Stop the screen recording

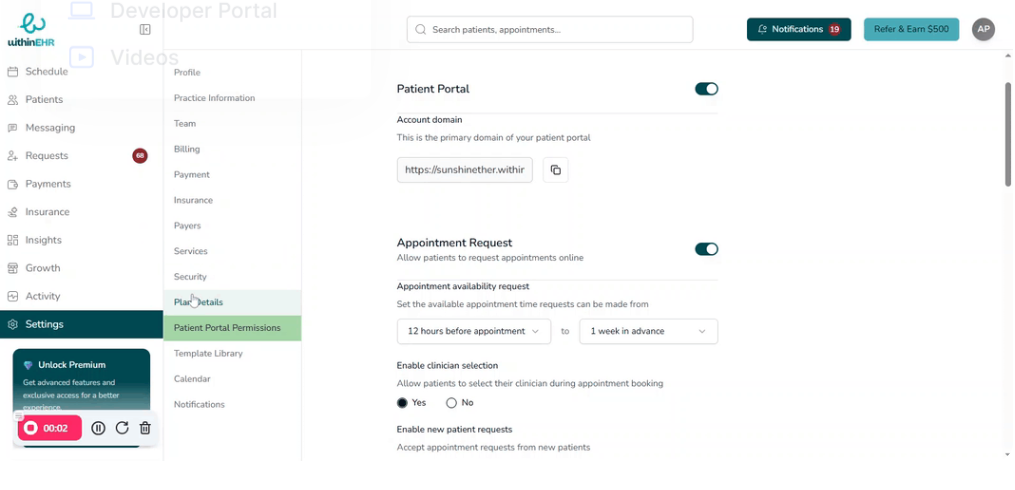[49, 428]
